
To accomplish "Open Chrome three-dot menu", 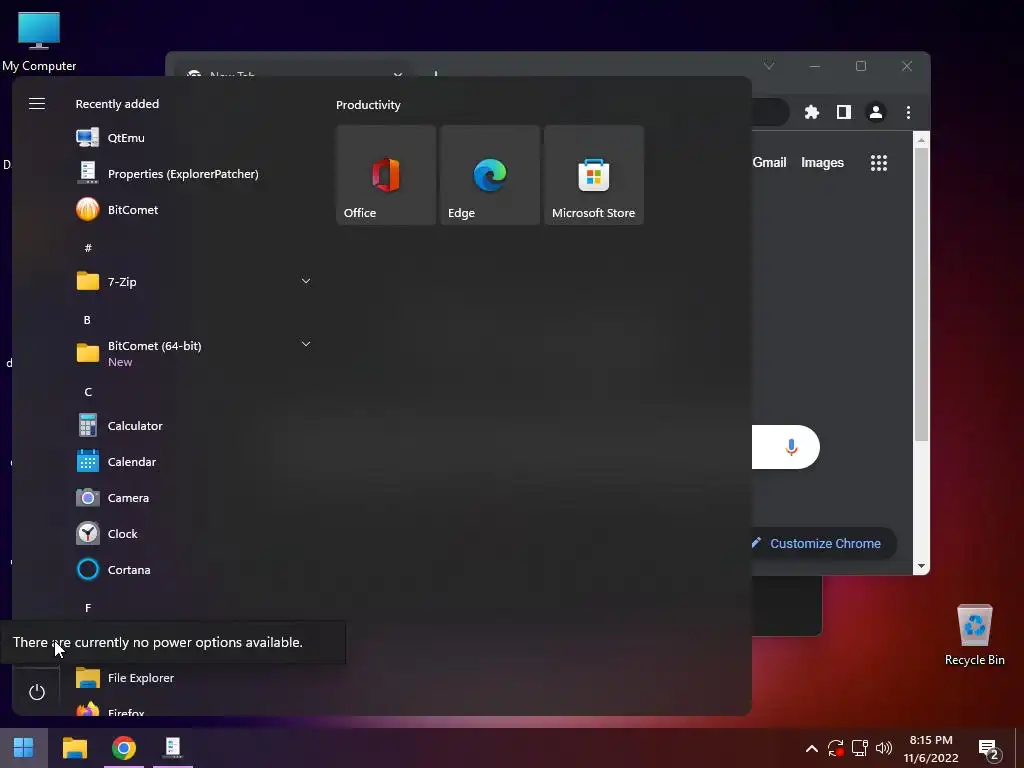I will (x=908, y=112).
